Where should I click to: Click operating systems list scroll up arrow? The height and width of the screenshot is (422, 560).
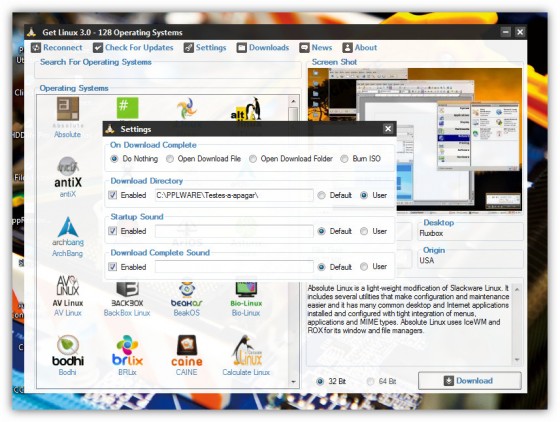tap(293, 101)
